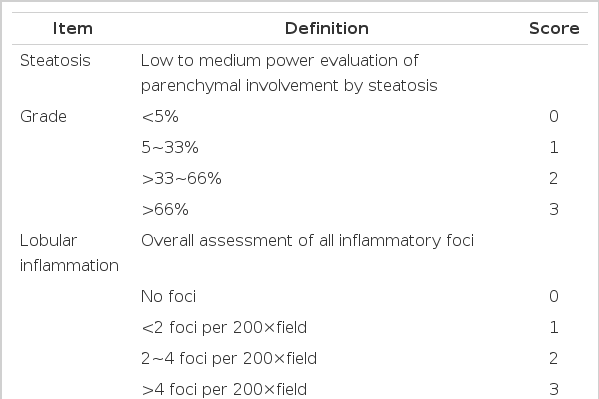The width and height of the screenshot is (599, 399).
Task: Click the <5% grade definition
Action: tap(160, 116)
